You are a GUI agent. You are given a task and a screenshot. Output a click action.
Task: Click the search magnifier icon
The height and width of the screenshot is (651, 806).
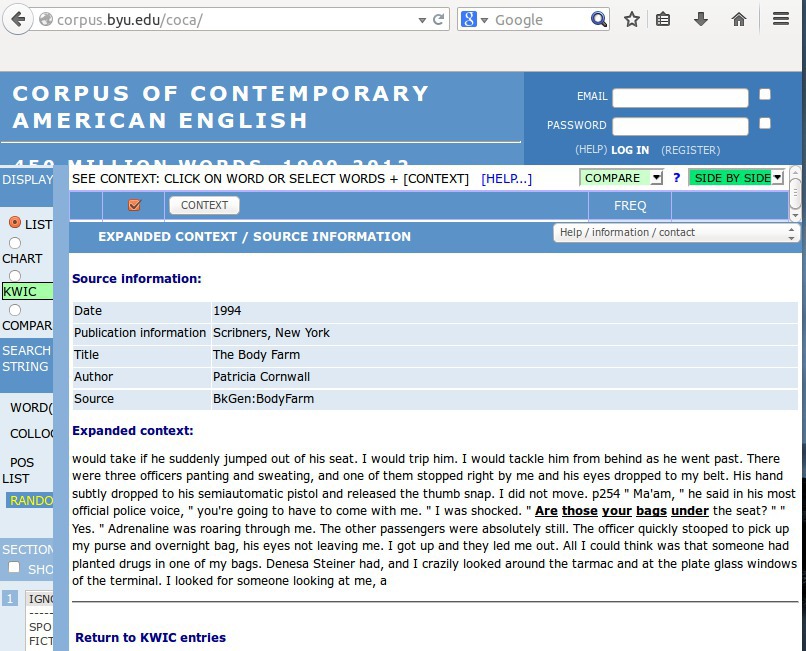[x=598, y=20]
